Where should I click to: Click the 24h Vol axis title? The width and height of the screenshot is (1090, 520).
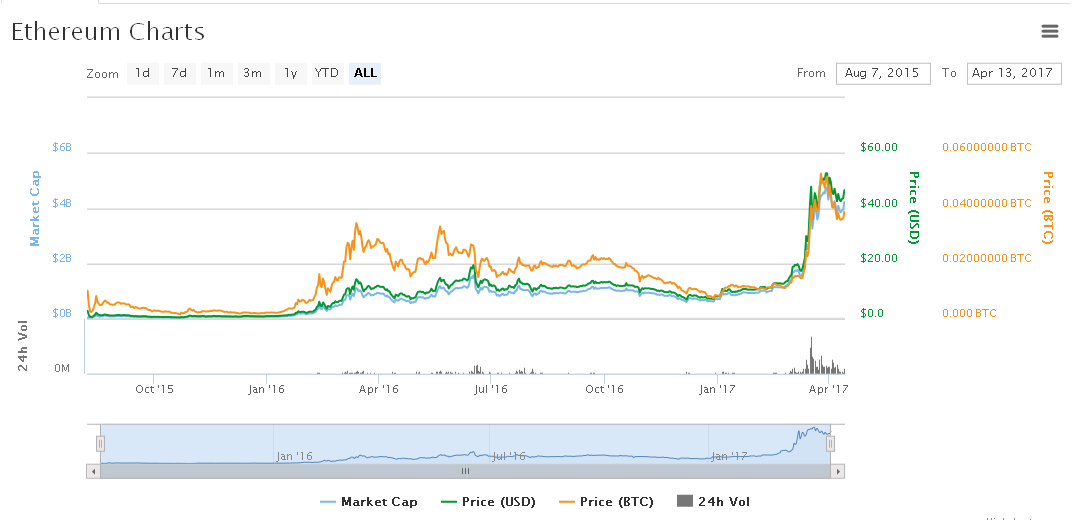23,346
